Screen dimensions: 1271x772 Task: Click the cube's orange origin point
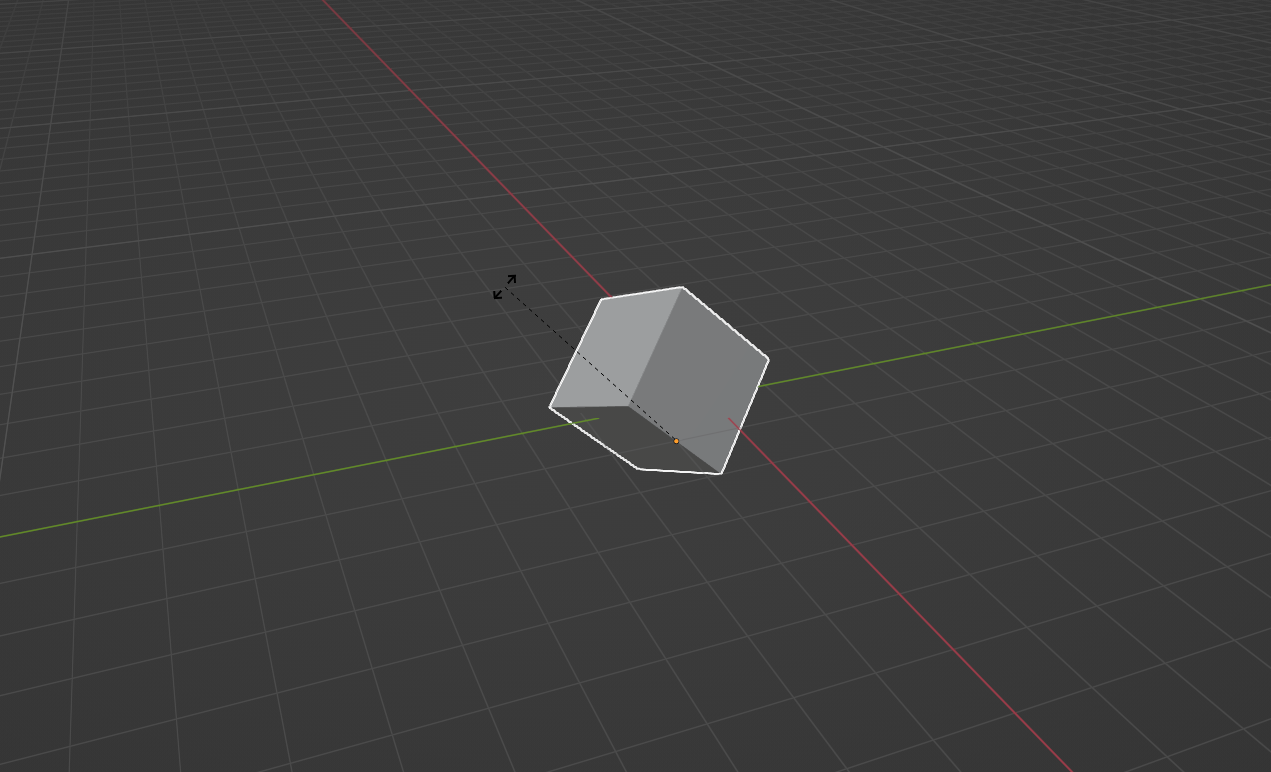point(676,441)
